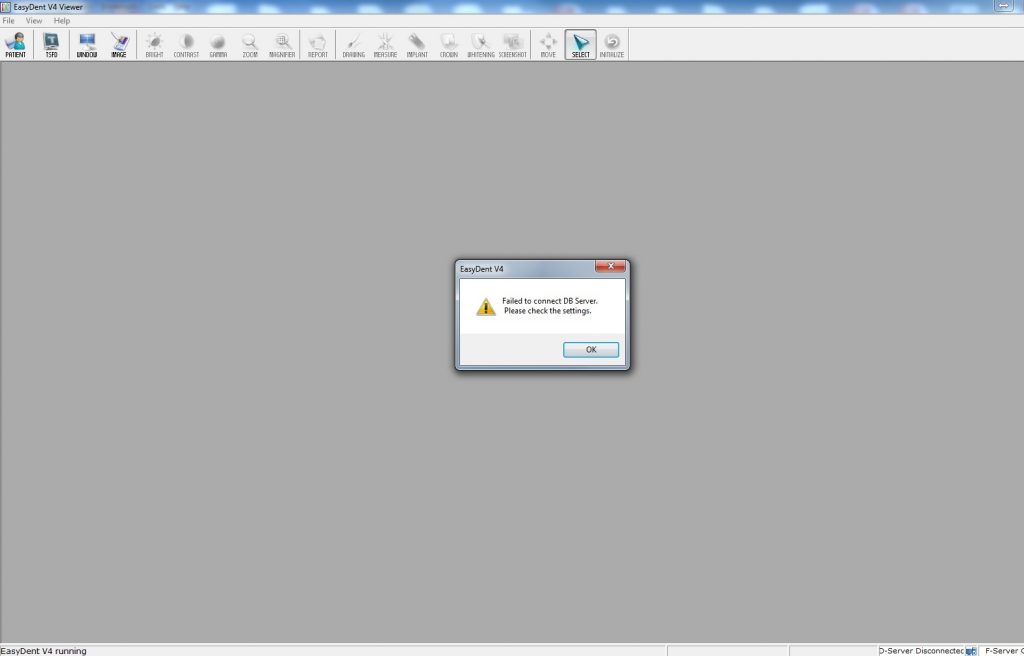The height and width of the screenshot is (656, 1024).
Task: Click the server connection status icon
Action: (x=971, y=651)
